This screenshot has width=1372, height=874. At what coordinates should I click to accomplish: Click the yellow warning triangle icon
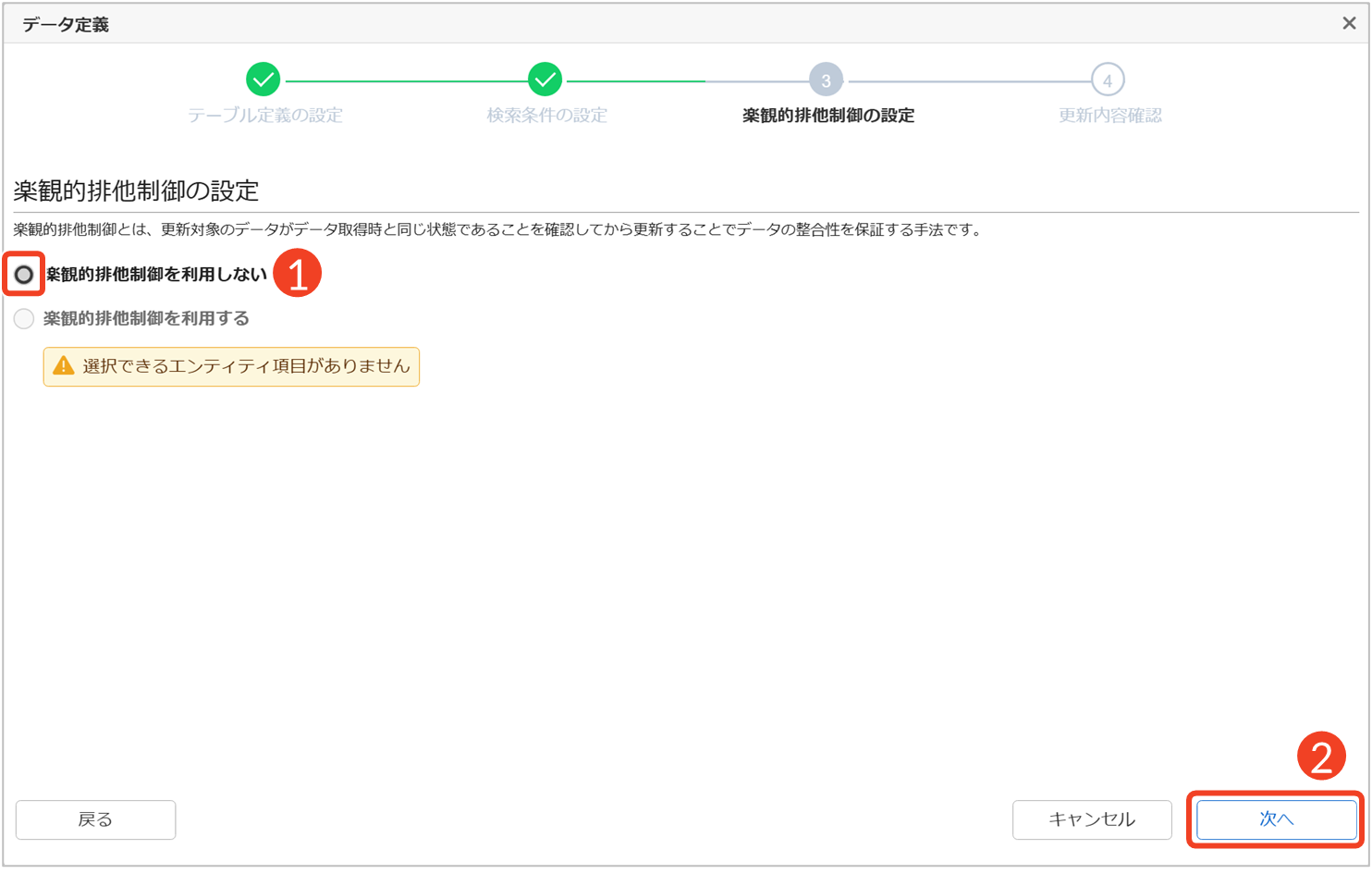pyautogui.click(x=64, y=366)
